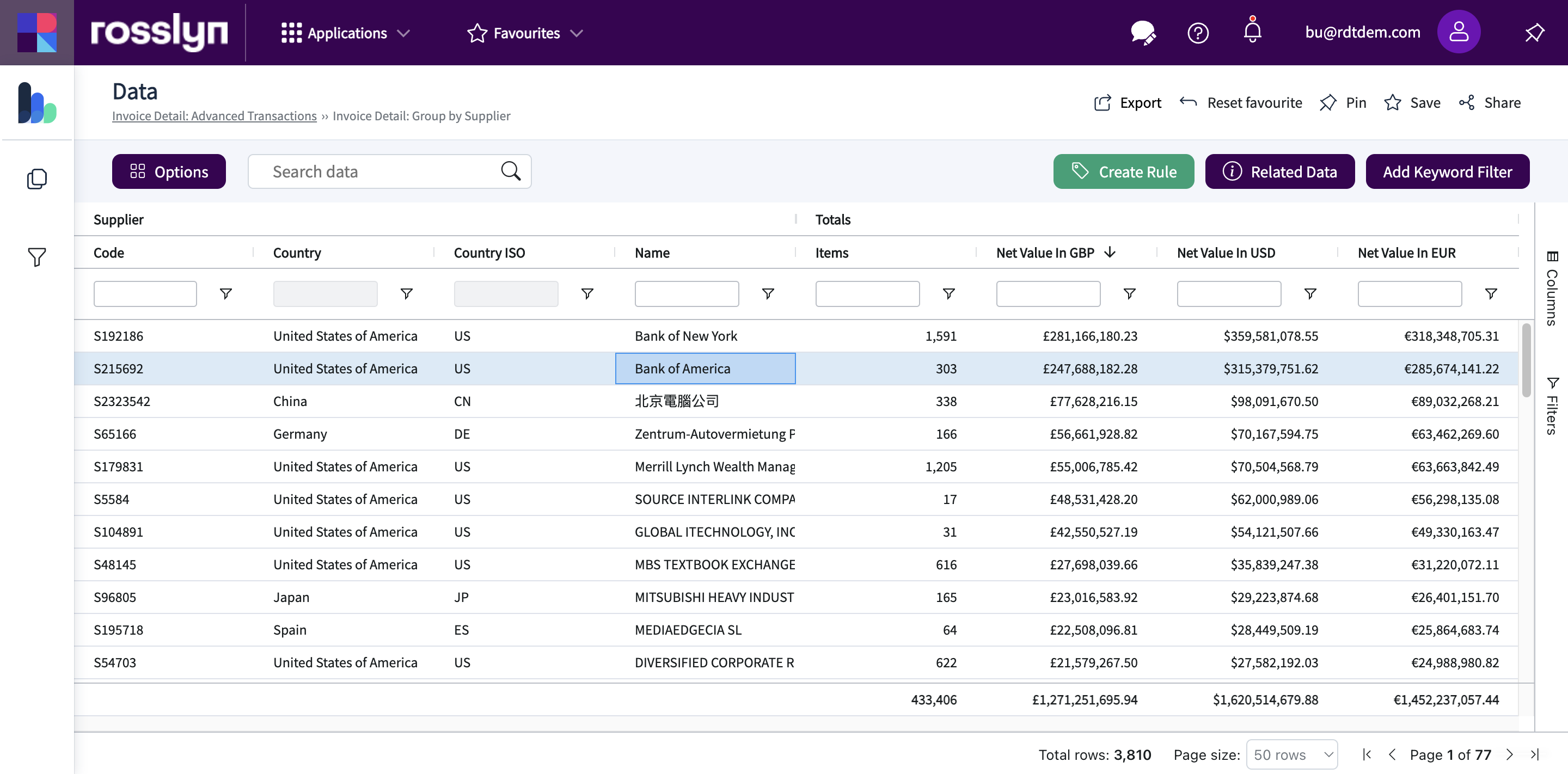Open the page size 50 rows dropdown
Screen dimensions: 1568x774
tap(1291, 754)
